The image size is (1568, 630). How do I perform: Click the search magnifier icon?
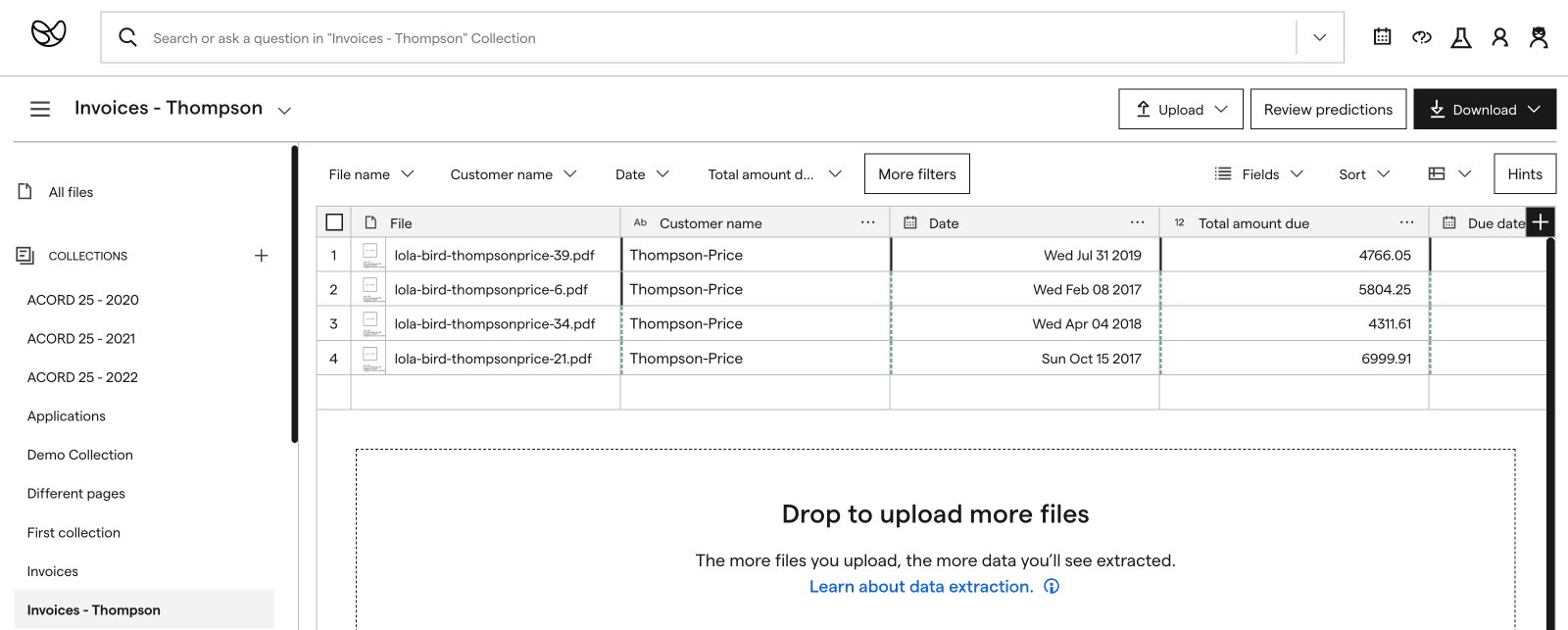click(x=127, y=37)
